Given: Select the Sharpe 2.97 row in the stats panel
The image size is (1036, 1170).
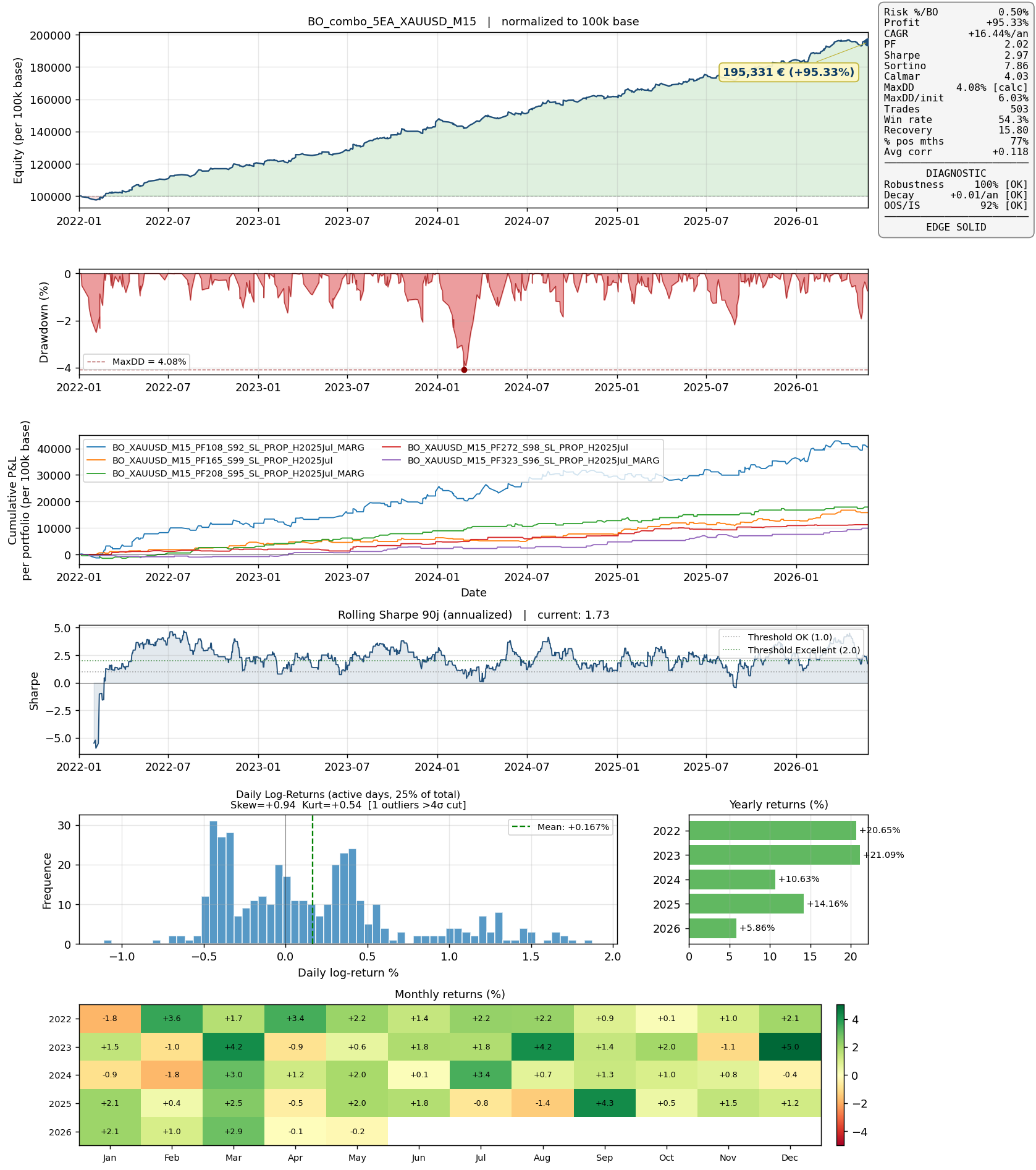Looking at the screenshot, I should tap(956, 56).
